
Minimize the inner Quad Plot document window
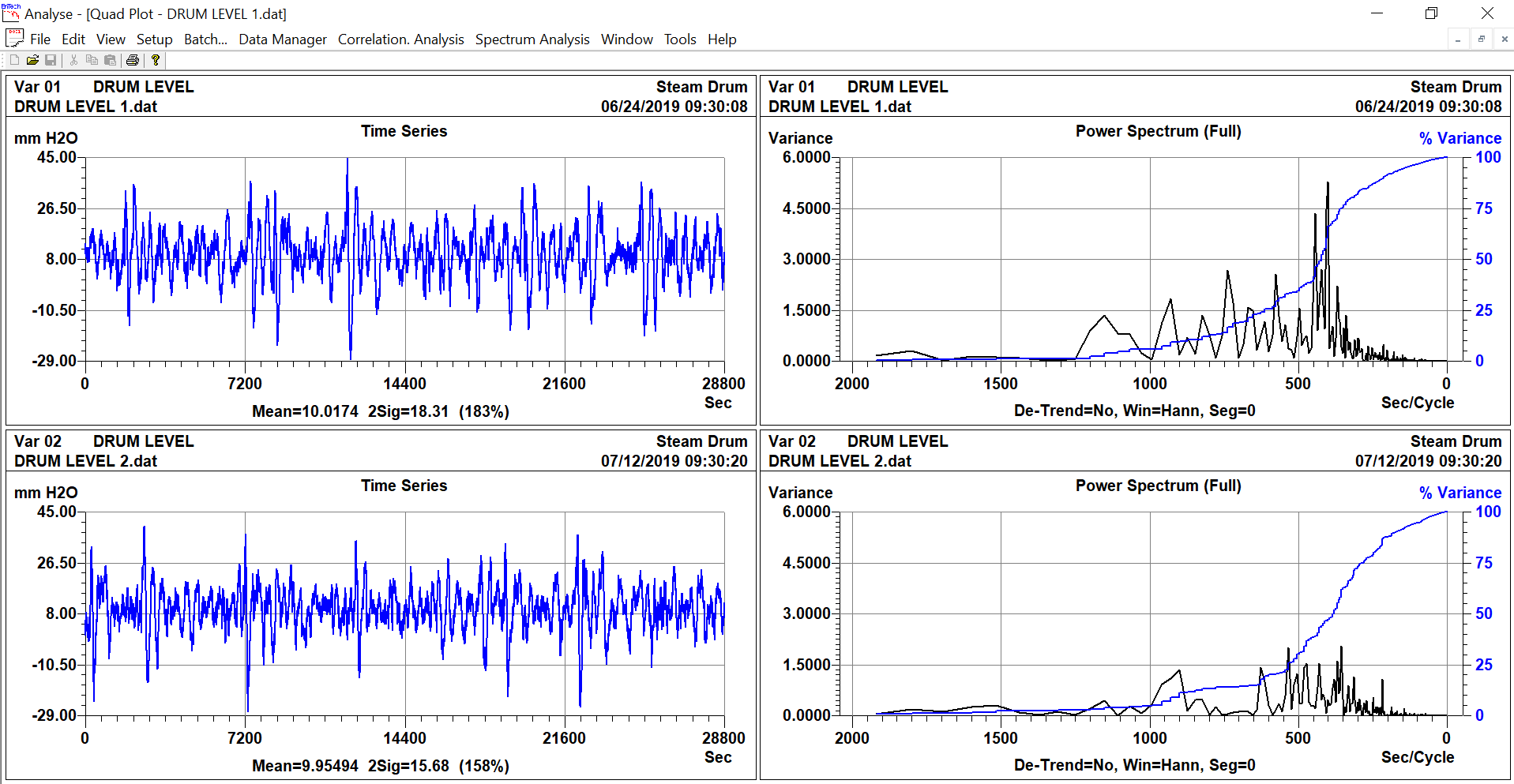(1458, 39)
